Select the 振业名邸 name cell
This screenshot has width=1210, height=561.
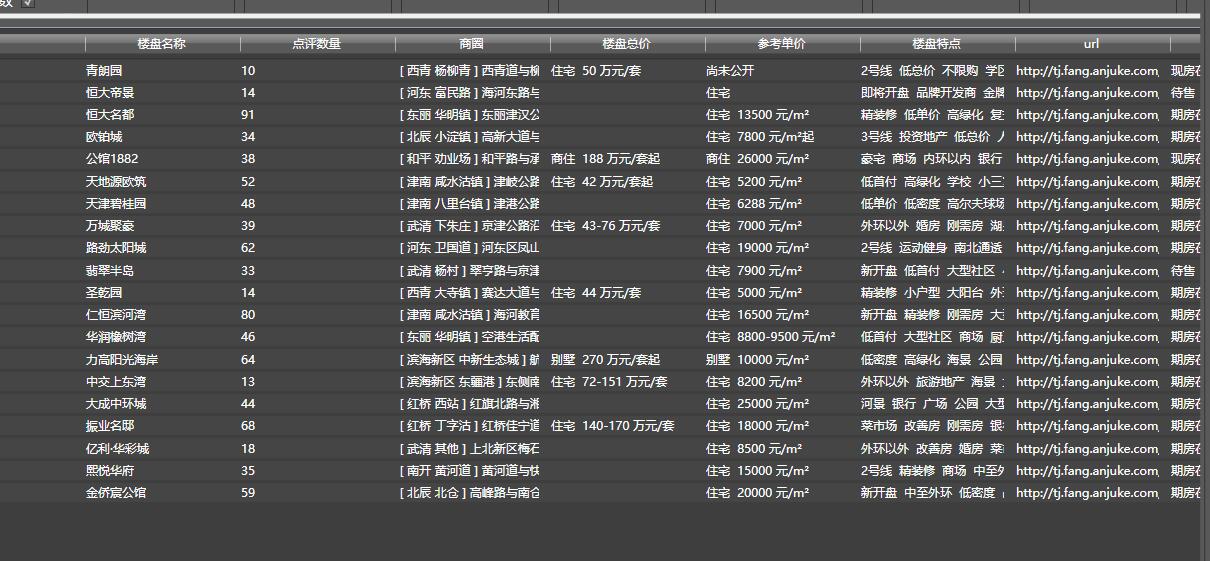[x=110, y=426]
